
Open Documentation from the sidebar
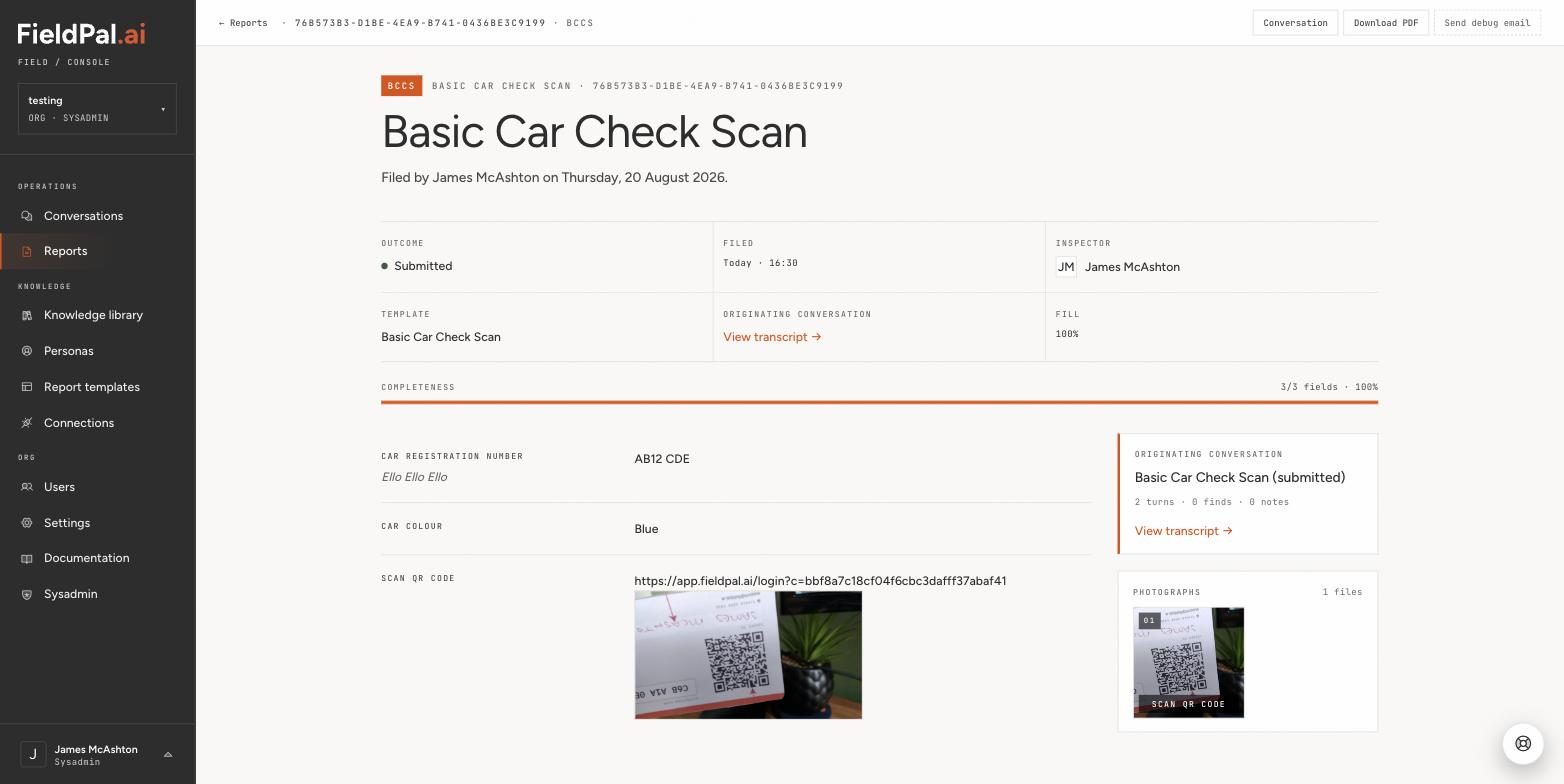[98, 558]
